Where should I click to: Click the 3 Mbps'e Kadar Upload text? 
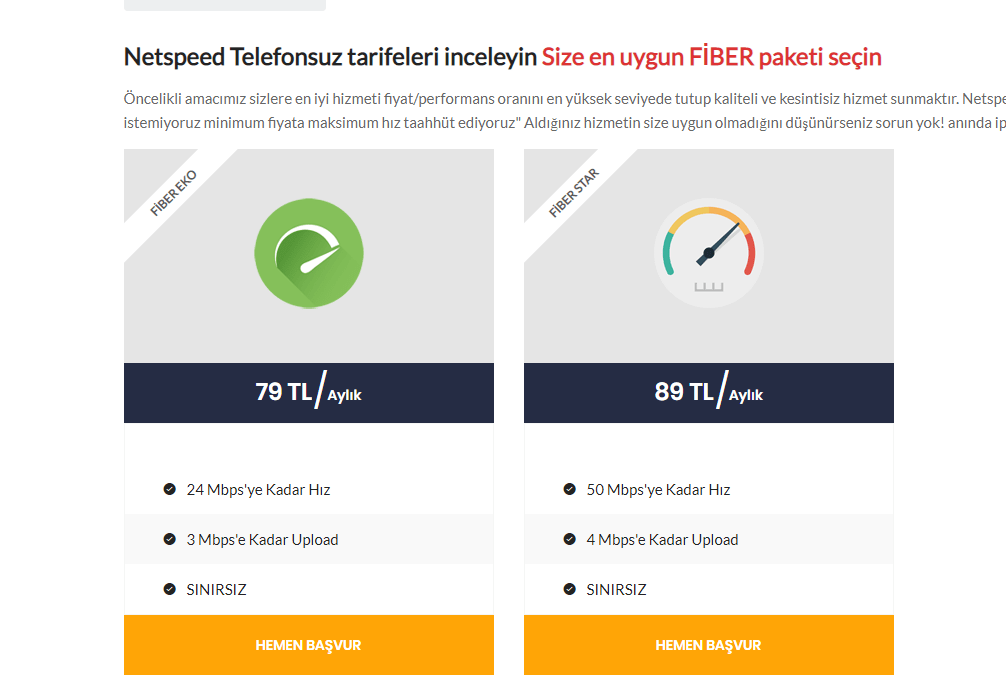coord(262,539)
